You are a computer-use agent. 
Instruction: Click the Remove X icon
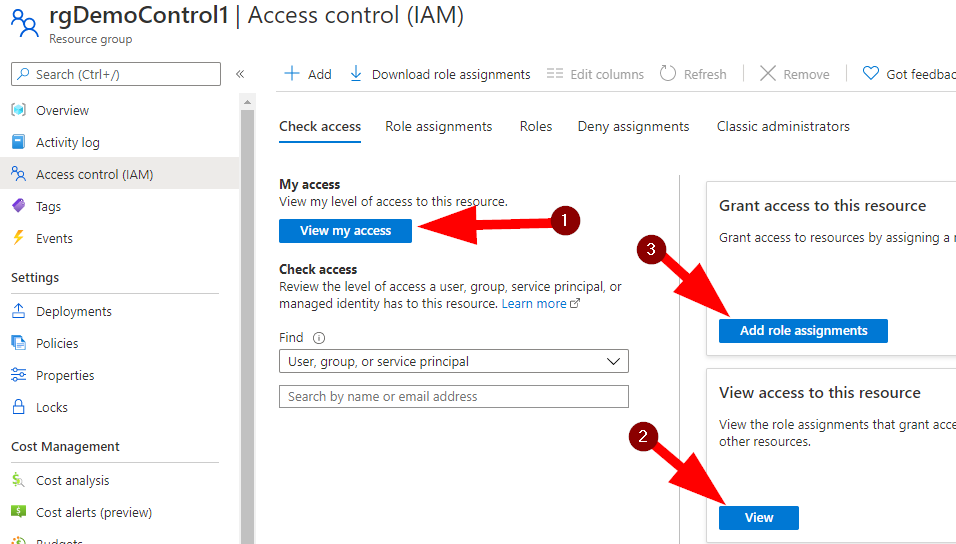[768, 74]
